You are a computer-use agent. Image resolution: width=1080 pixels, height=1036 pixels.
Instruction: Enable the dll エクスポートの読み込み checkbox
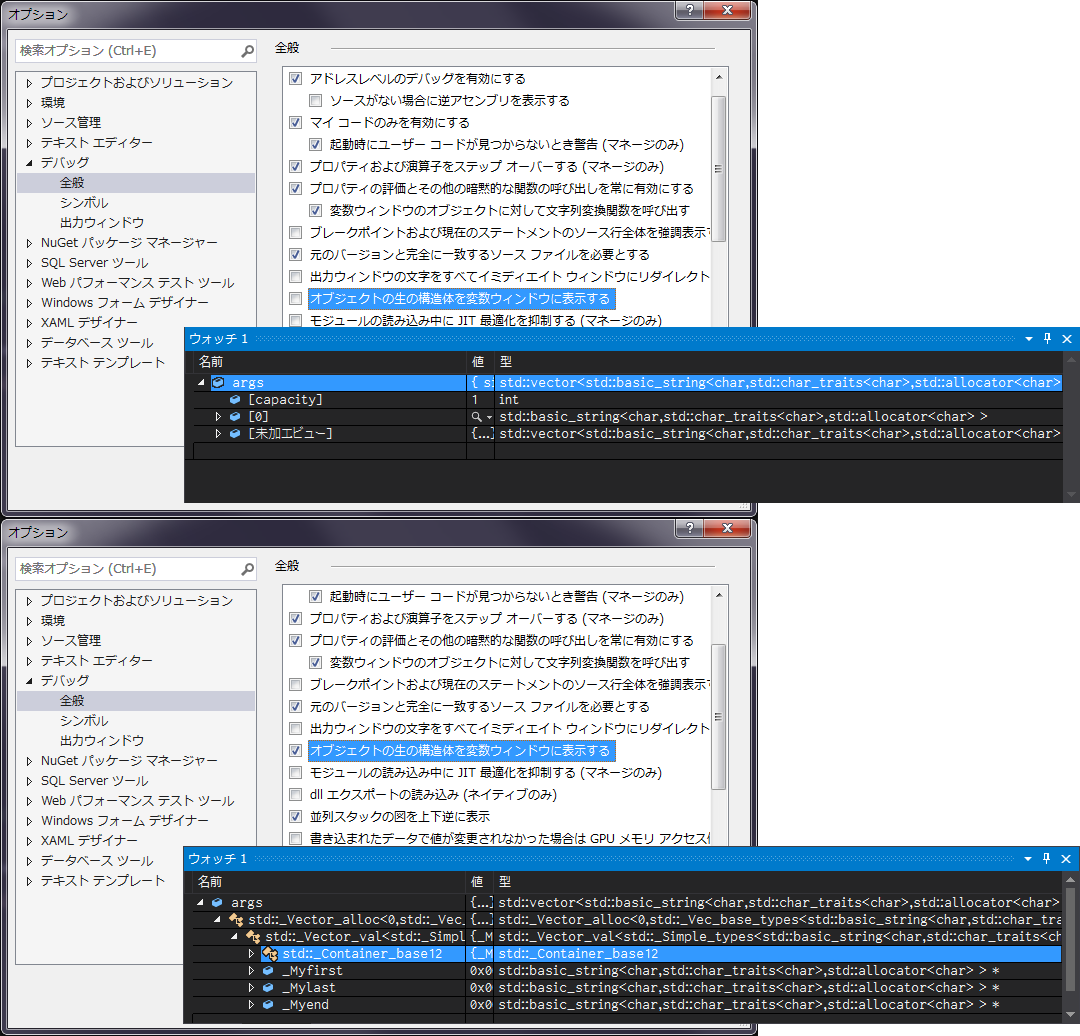(295, 794)
